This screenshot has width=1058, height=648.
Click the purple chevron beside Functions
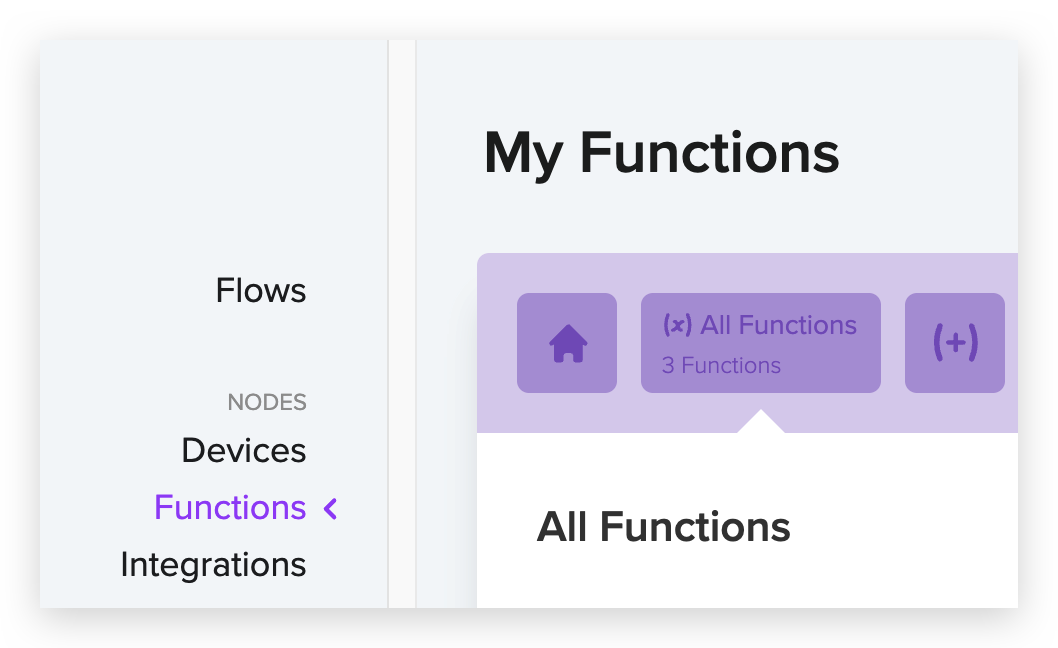(x=331, y=508)
